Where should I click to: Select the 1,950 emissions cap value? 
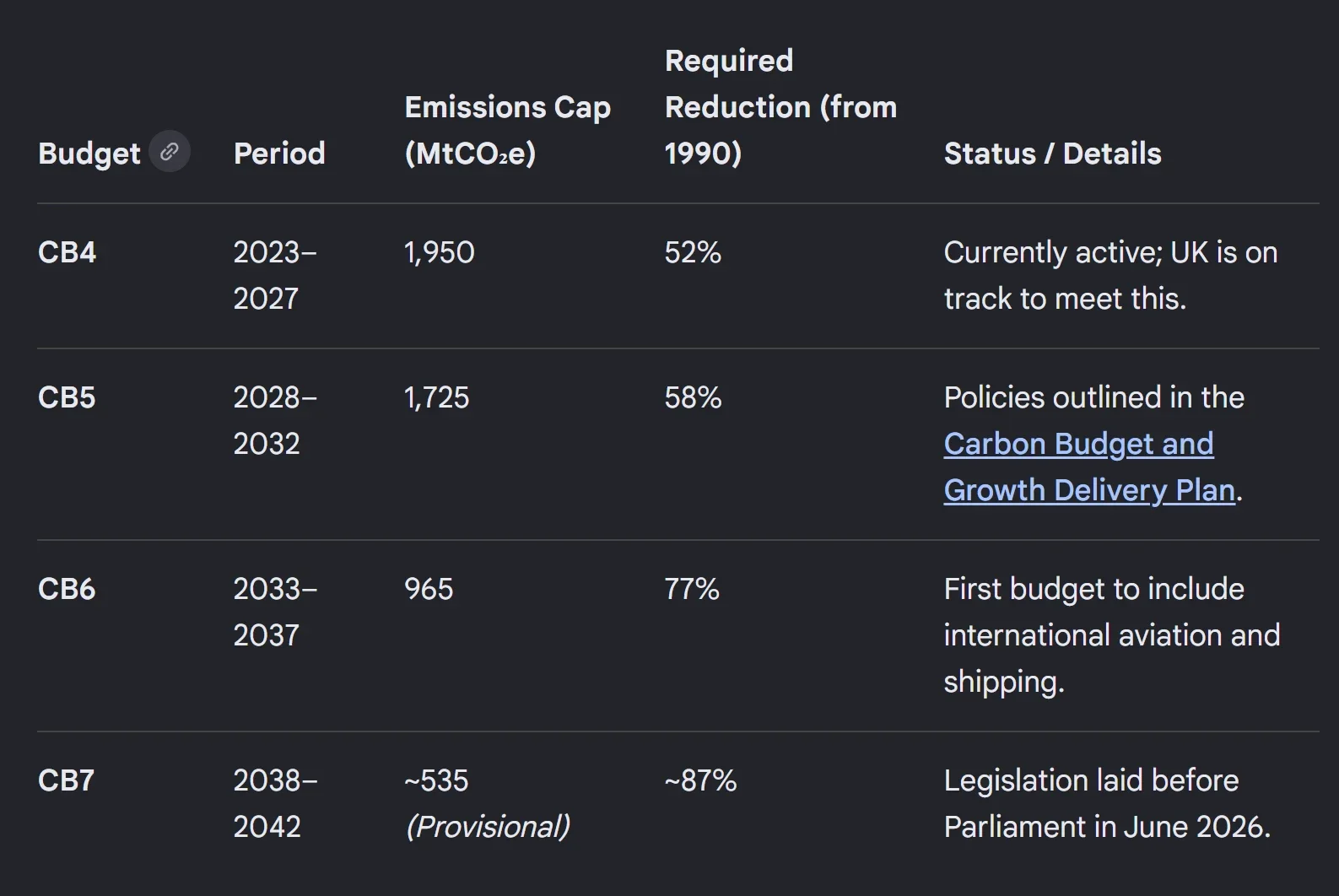point(440,252)
